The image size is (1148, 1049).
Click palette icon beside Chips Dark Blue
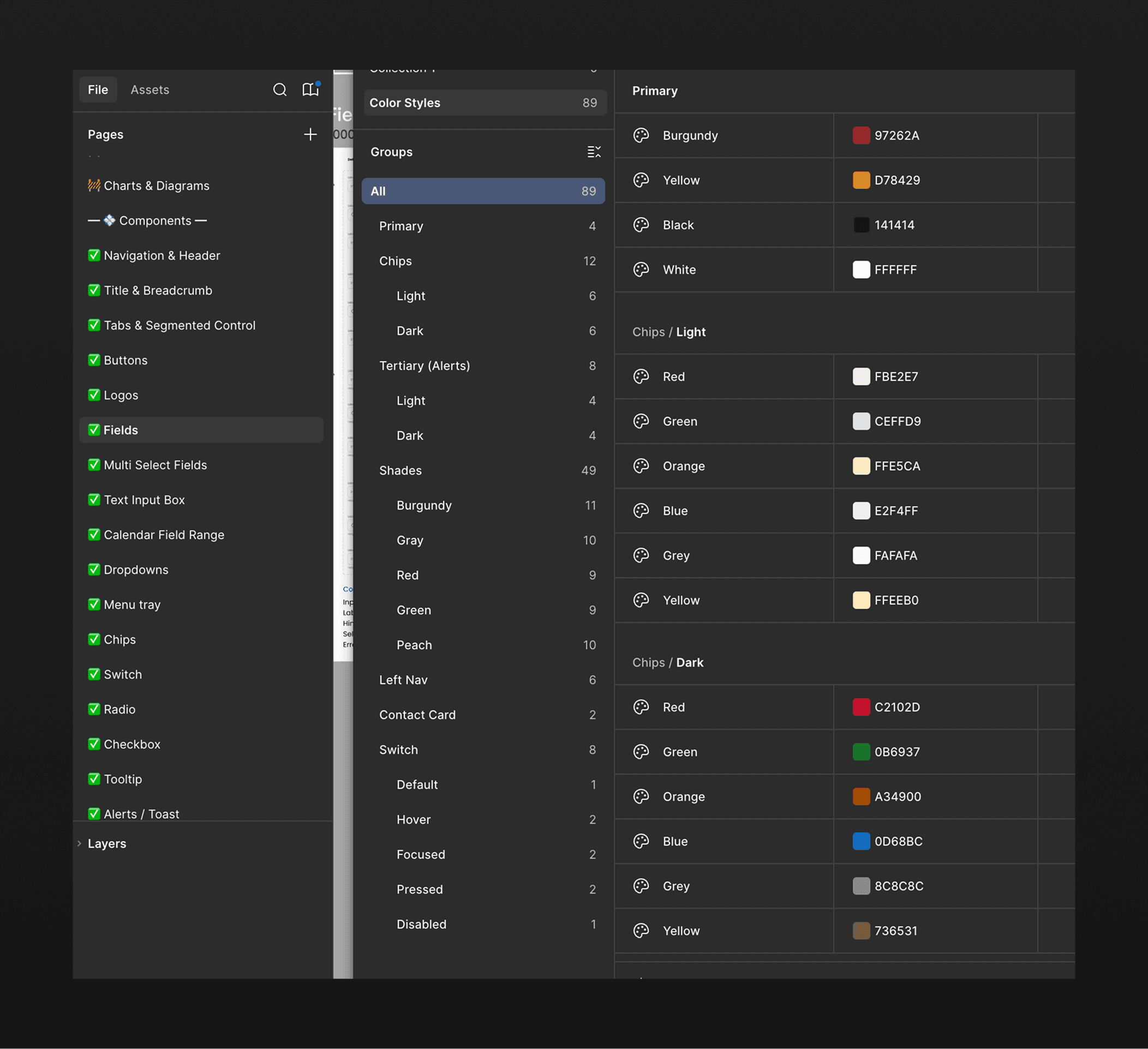pos(641,841)
